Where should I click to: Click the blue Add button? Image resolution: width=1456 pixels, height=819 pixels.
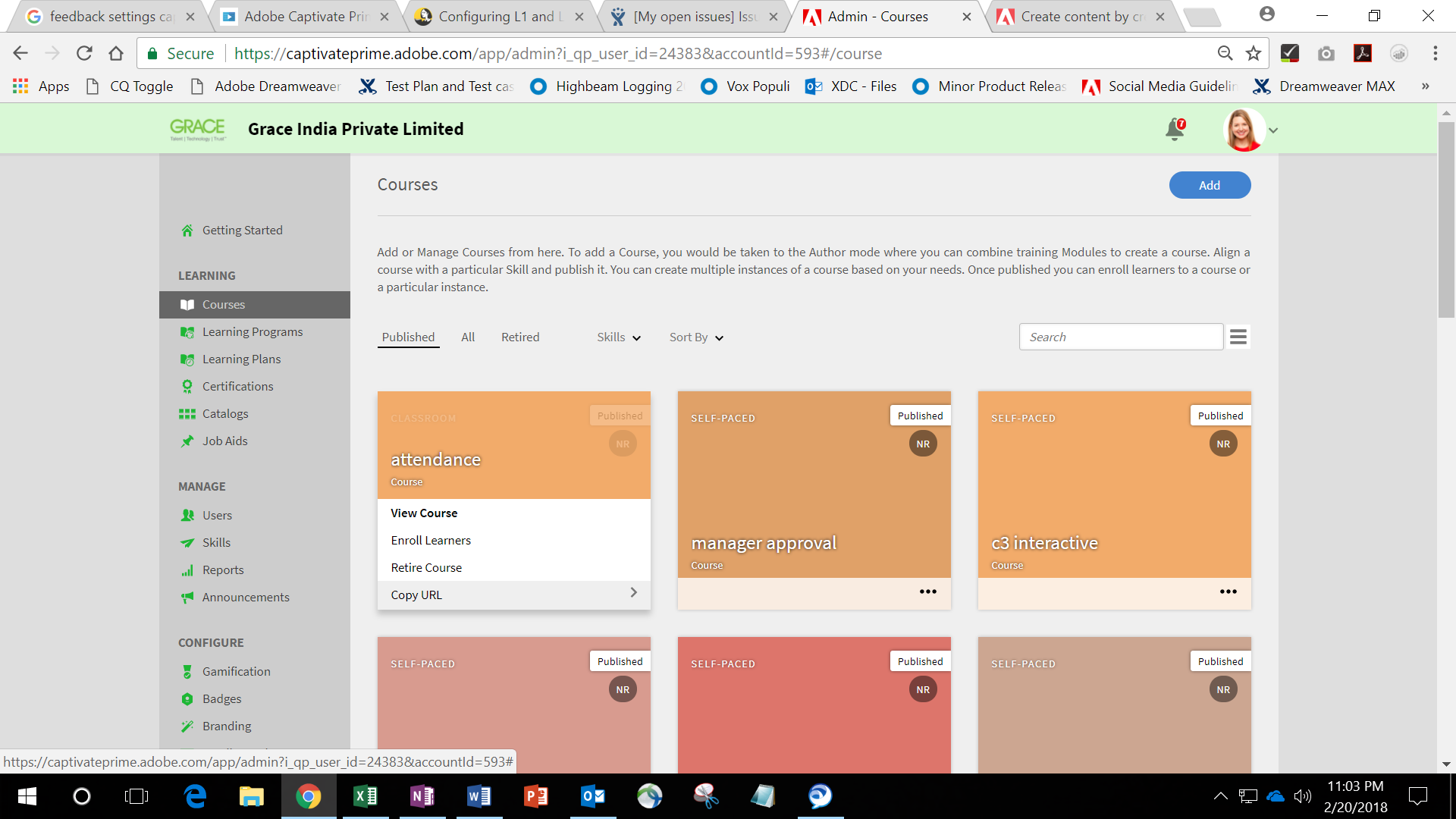click(x=1210, y=184)
